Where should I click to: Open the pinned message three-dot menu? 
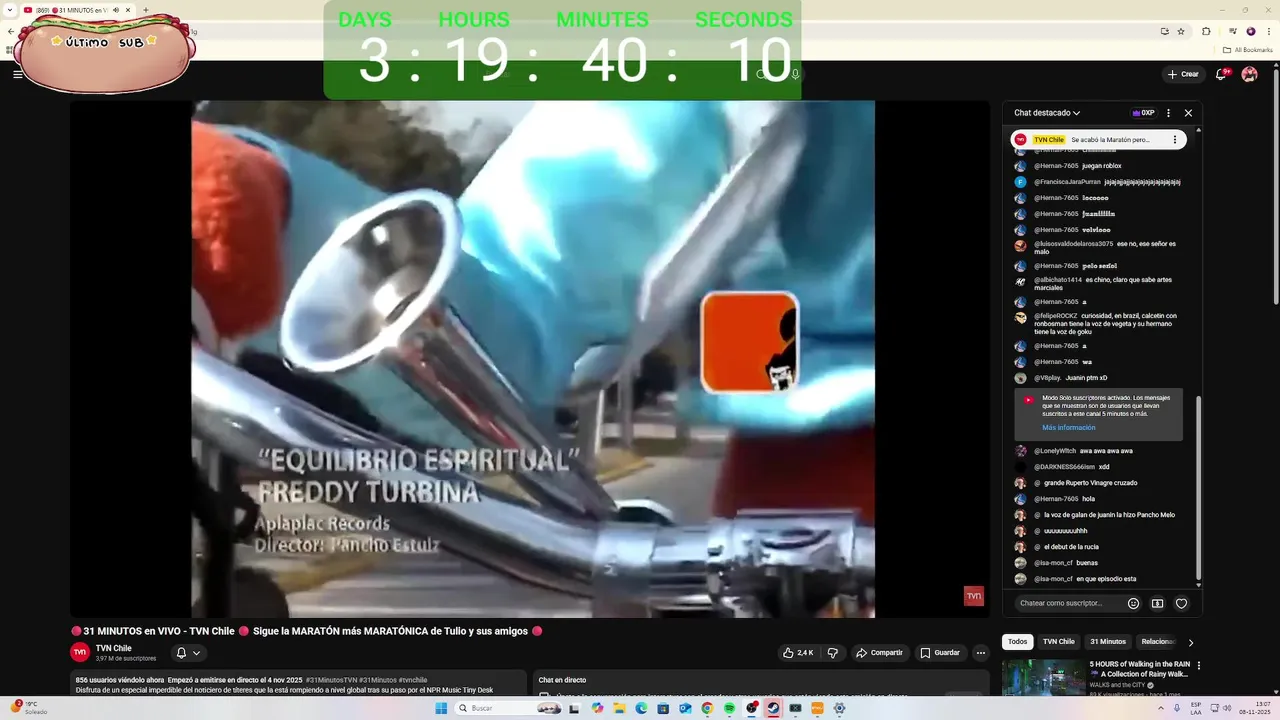pyautogui.click(x=1175, y=140)
